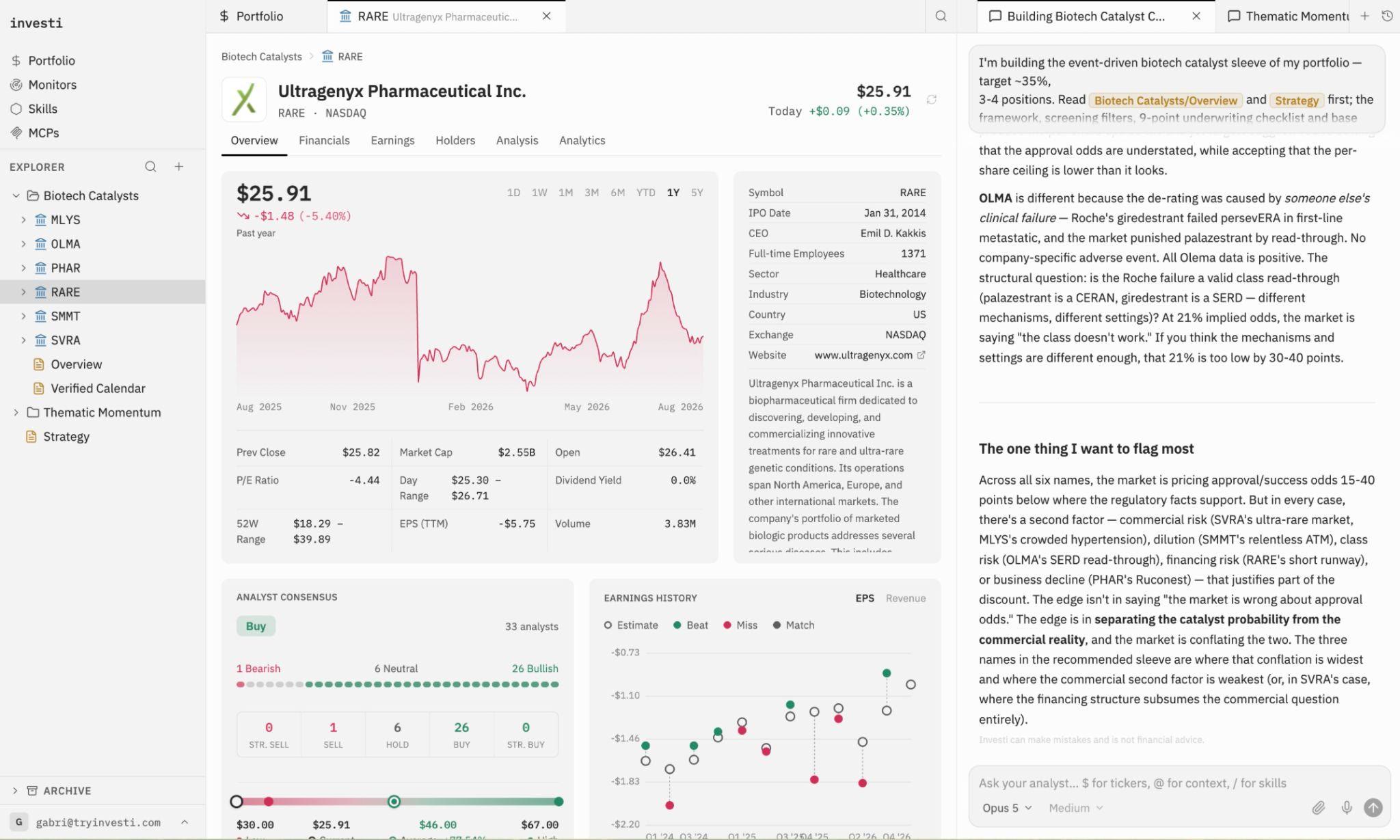Set chart range to YTD
The image size is (1400, 840).
645,193
